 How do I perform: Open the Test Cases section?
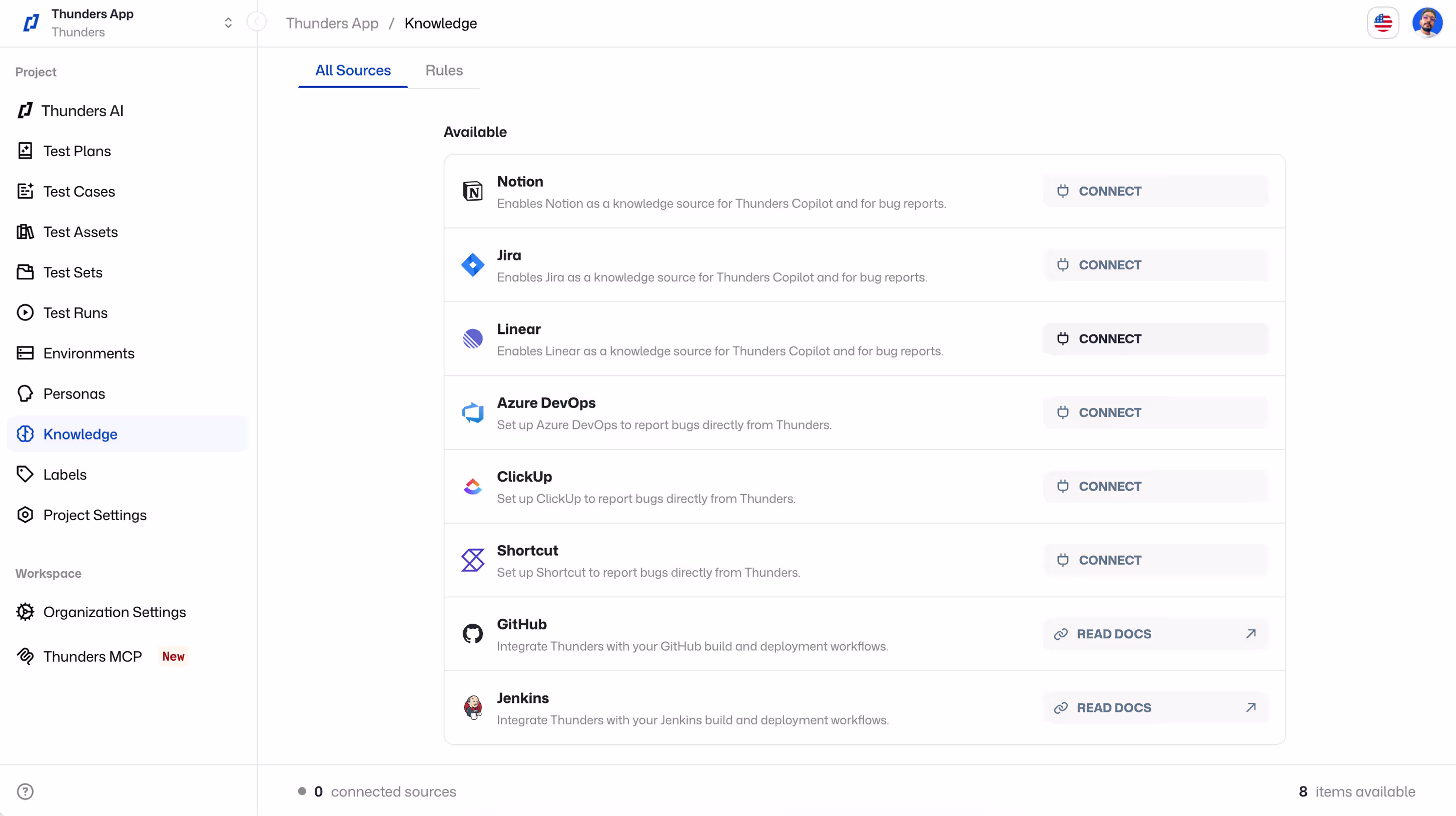[128, 192]
